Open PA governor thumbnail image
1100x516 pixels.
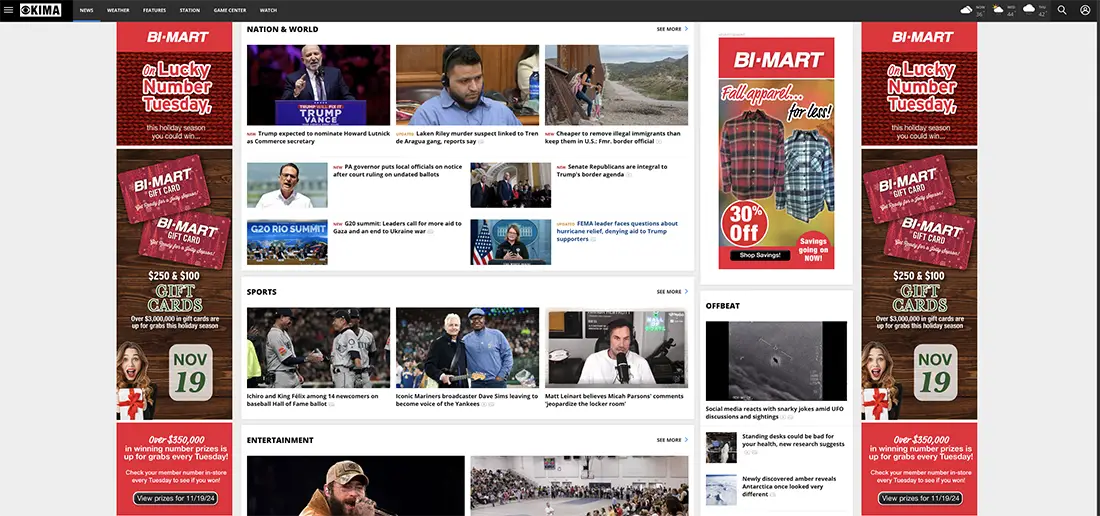pyautogui.click(x=287, y=185)
